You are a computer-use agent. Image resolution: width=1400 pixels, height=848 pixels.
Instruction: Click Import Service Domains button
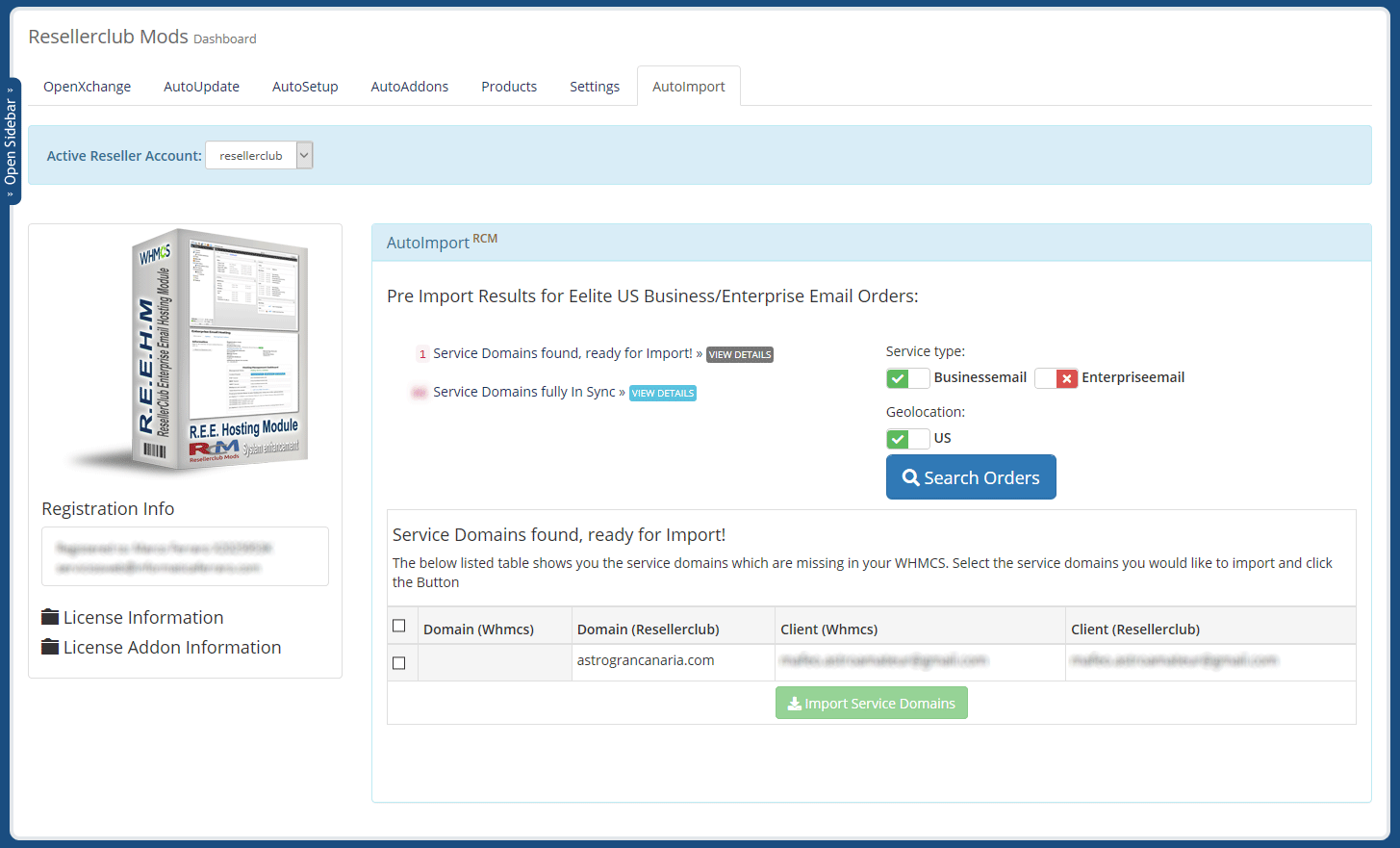[872, 703]
